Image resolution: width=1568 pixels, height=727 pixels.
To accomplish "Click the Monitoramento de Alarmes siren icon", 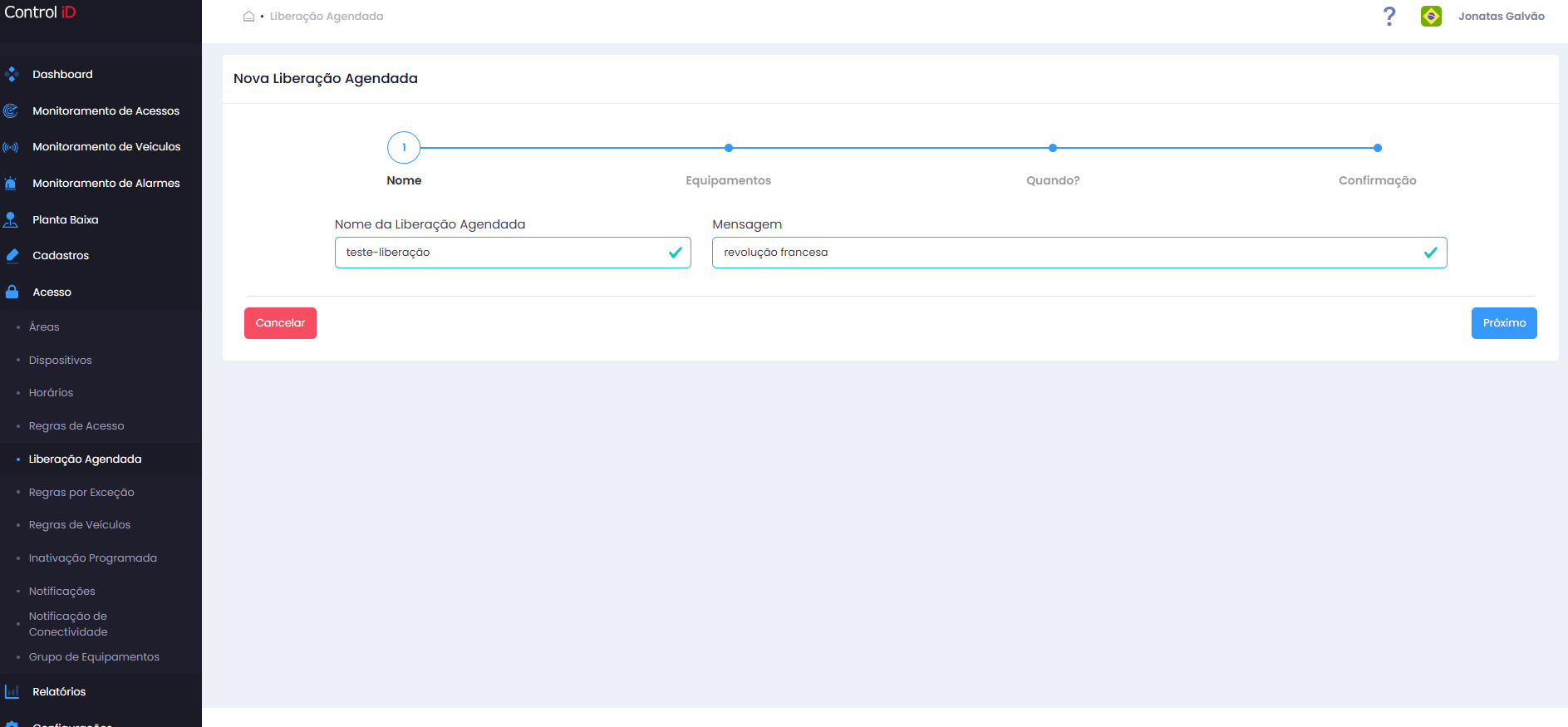I will pos(11,183).
